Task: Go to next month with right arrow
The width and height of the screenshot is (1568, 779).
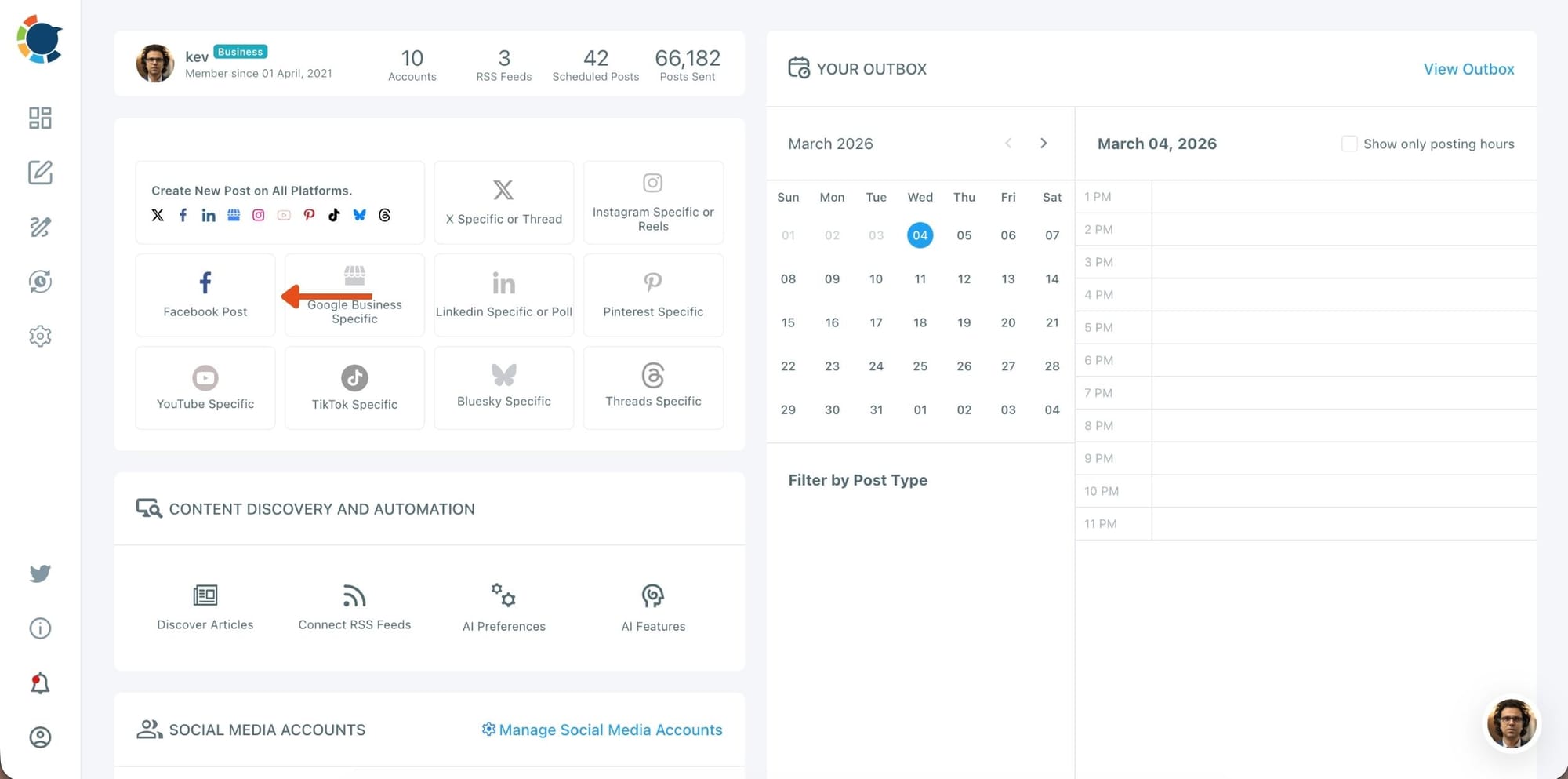Action: (1044, 144)
